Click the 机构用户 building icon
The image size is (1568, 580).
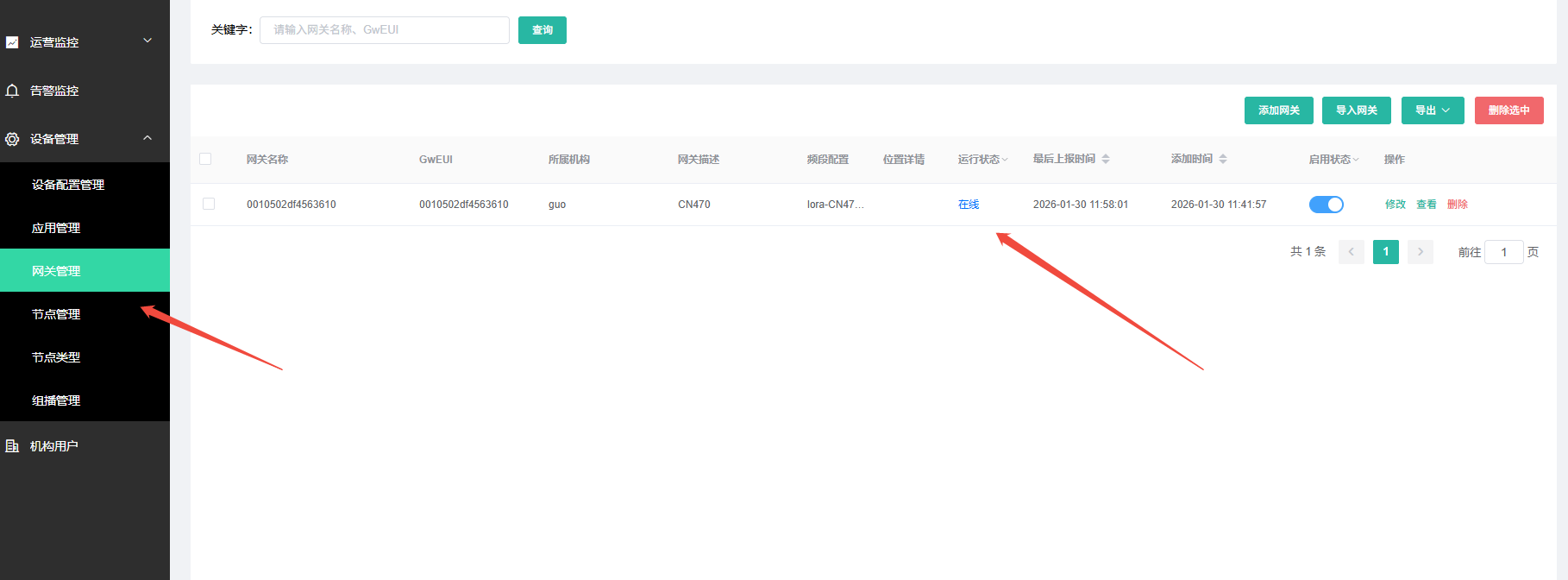12,446
